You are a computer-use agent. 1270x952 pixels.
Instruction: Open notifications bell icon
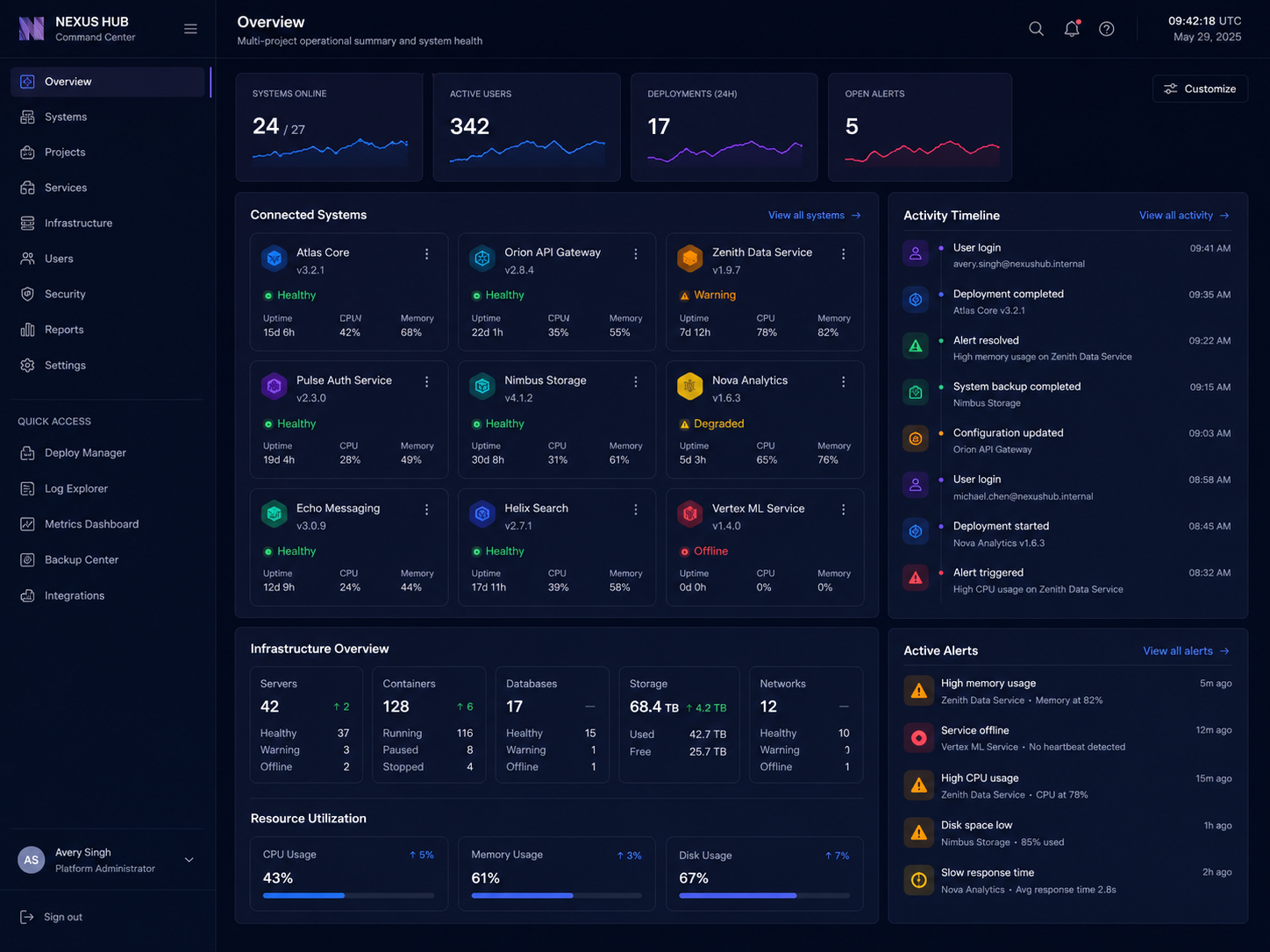point(1072,29)
